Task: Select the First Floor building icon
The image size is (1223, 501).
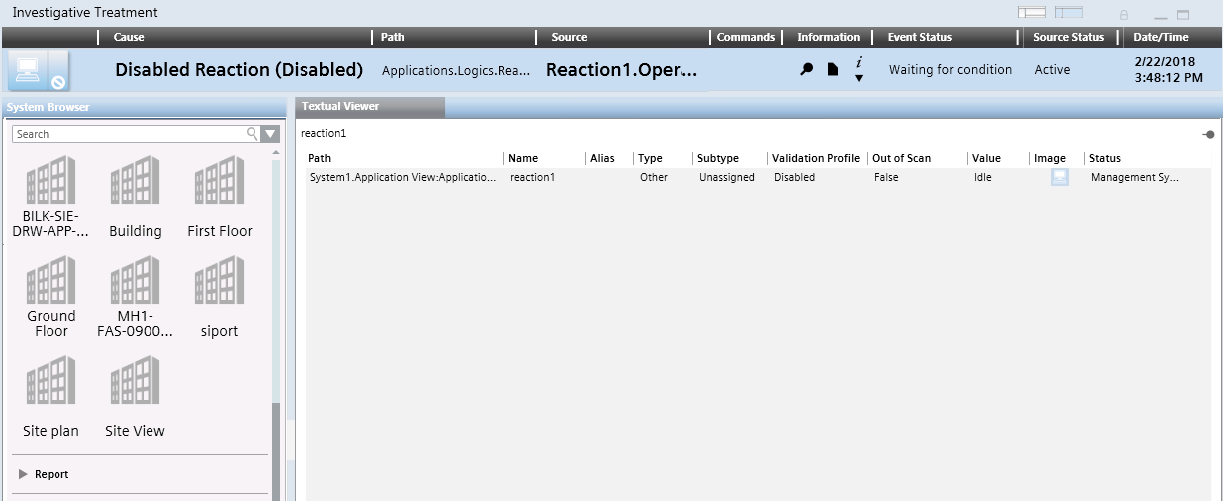Action: click(x=219, y=181)
